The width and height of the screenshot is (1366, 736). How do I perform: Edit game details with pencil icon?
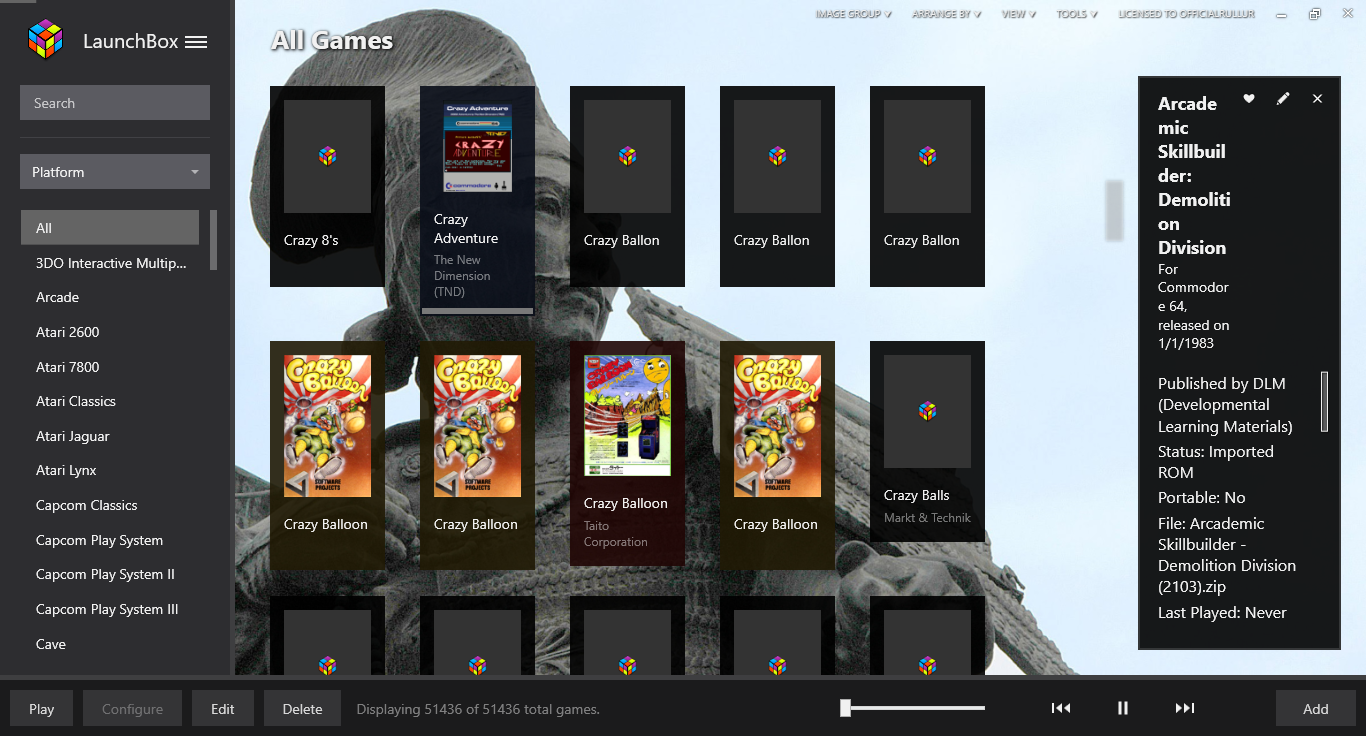point(1283,98)
